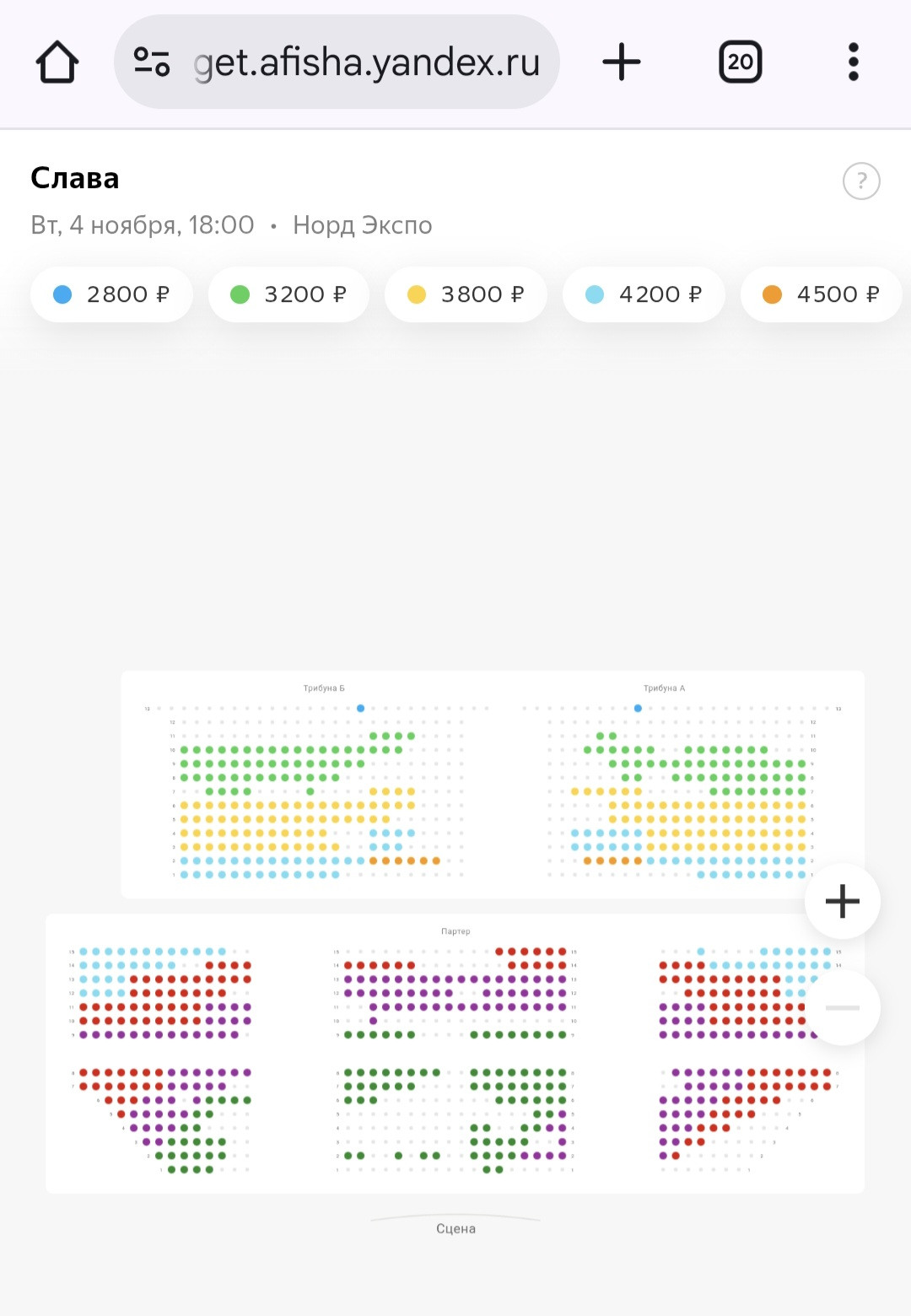Select the 4500 ₽ price chip
911x1316 pixels.
pos(822,294)
